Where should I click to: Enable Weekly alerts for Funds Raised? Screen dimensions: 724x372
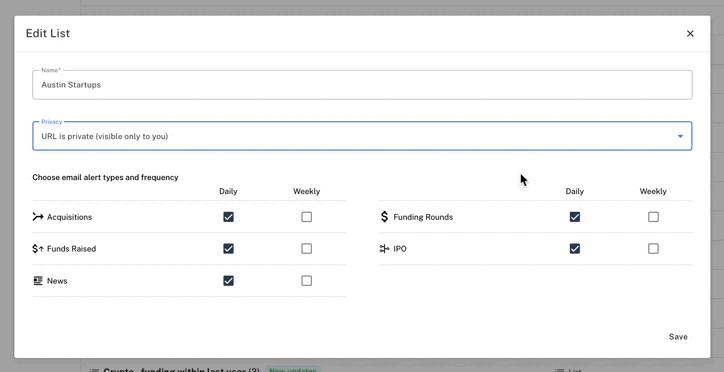pos(307,249)
